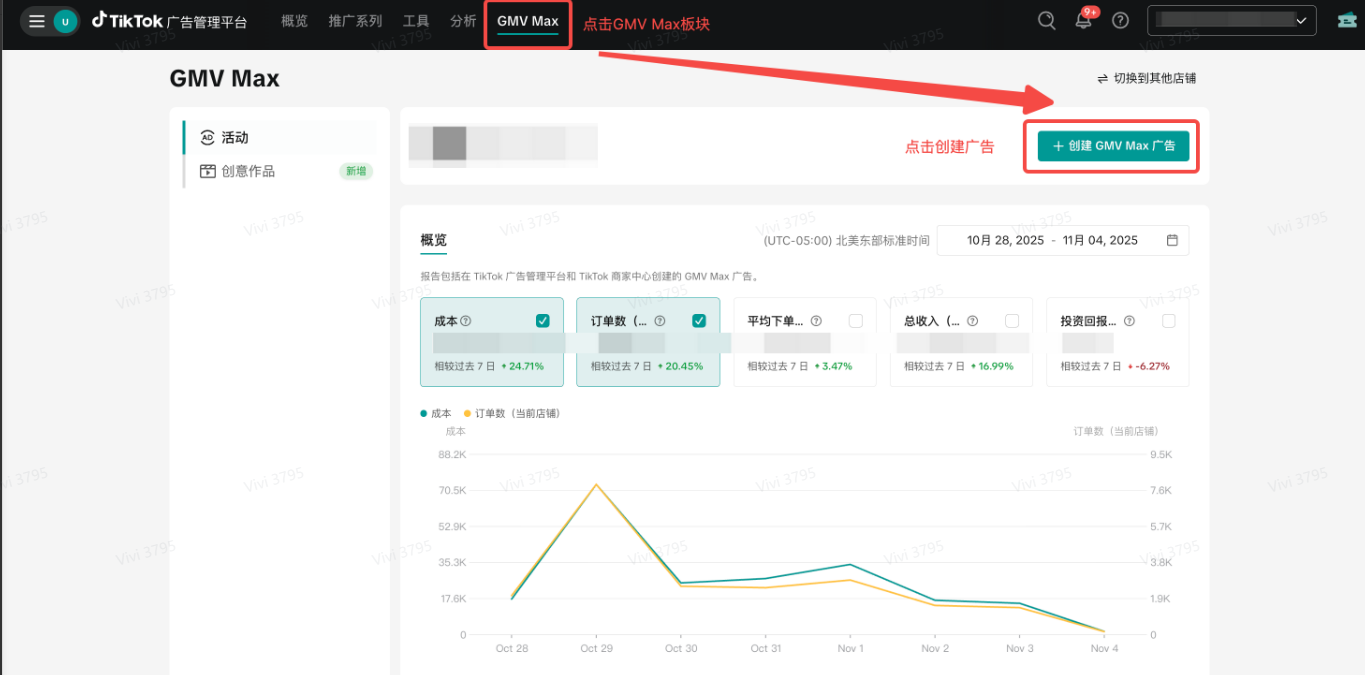Image resolution: width=1365 pixels, height=675 pixels.
Task: Select the 活动 sidebar icon
Action: coord(207,137)
